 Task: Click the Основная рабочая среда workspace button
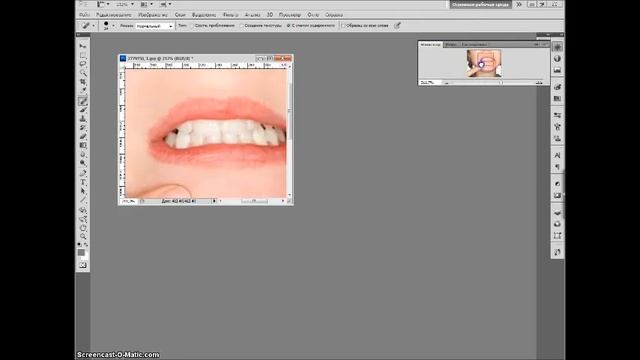click(x=480, y=4)
